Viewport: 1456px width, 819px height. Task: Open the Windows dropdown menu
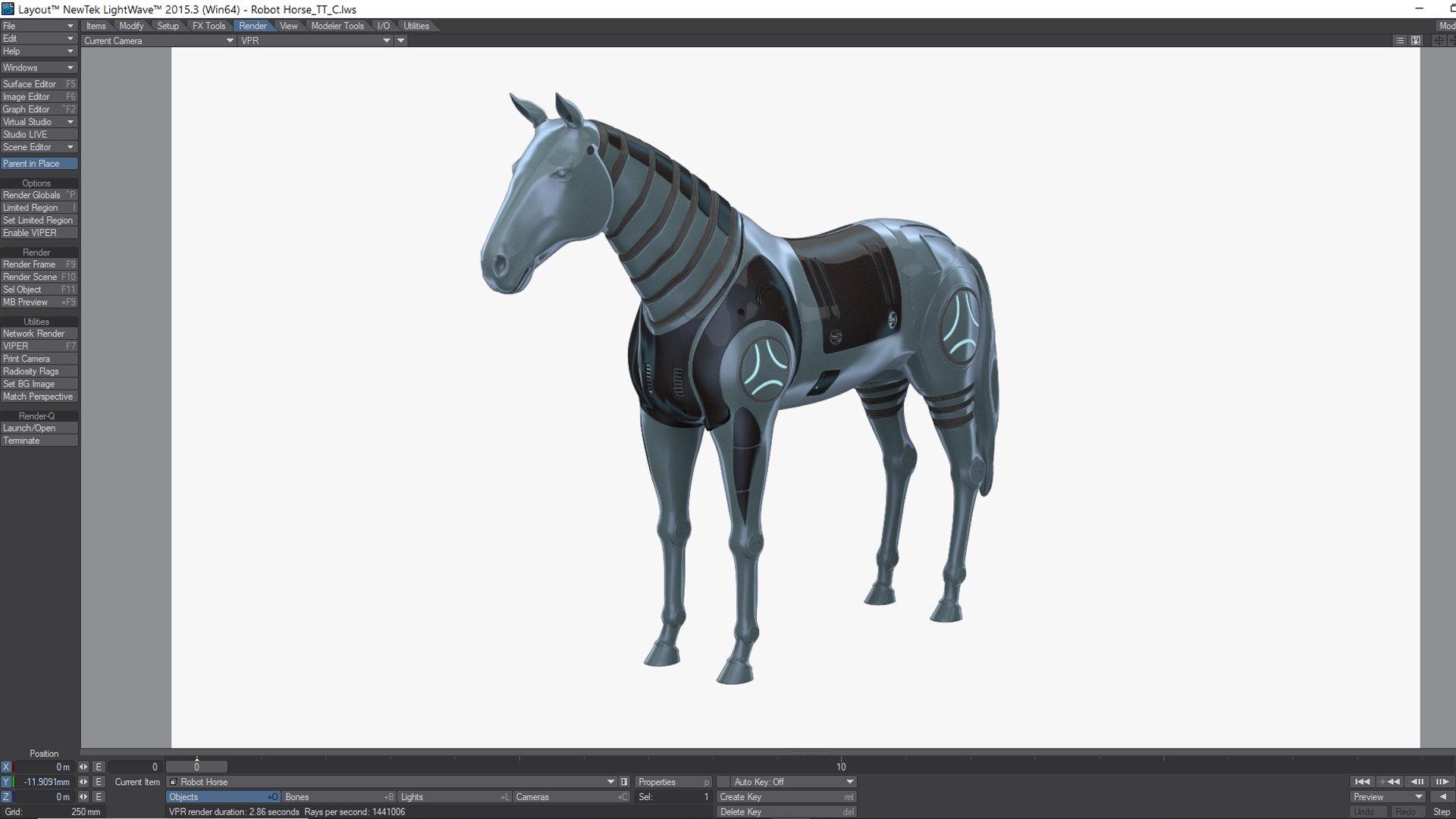coord(39,67)
